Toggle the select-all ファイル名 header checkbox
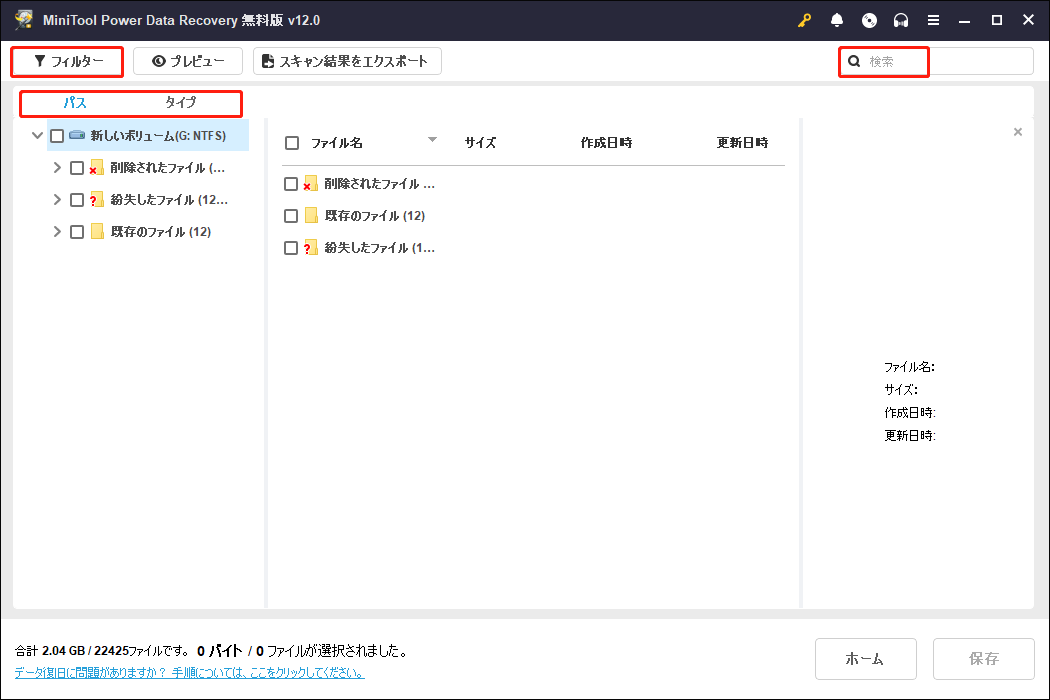The width and height of the screenshot is (1050, 700). (x=292, y=143)
